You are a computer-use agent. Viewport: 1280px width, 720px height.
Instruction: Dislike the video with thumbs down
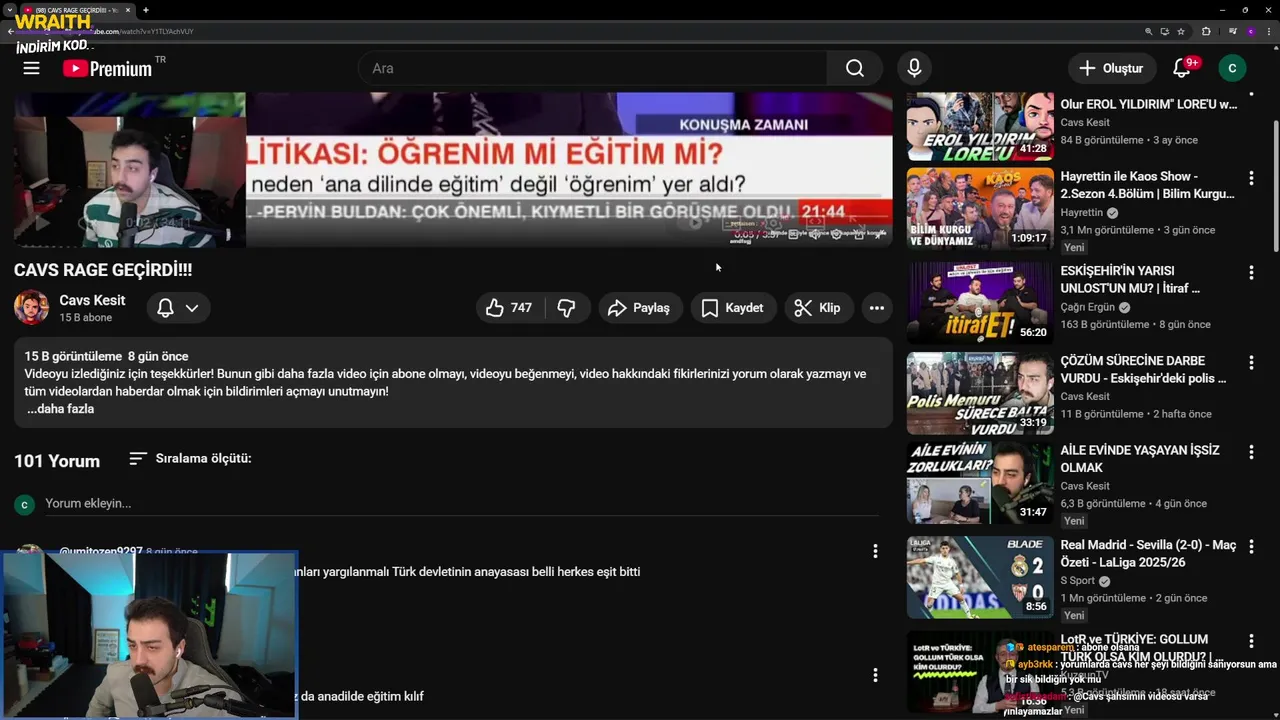[x=566, y=308]
